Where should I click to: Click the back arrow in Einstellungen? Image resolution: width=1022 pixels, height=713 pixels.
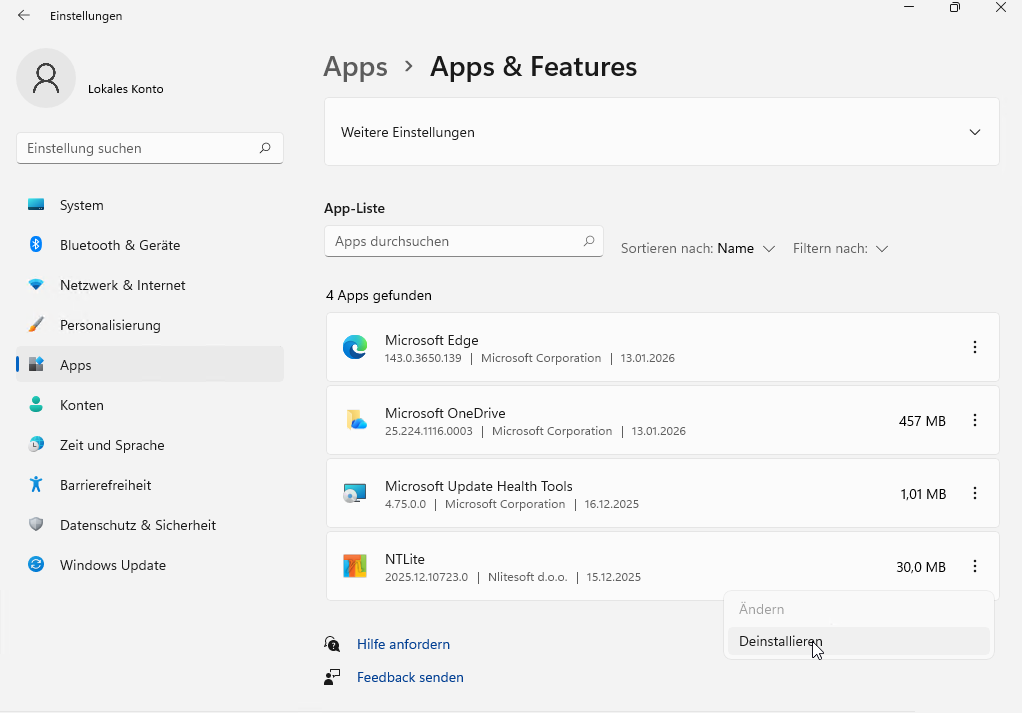(24, 15)
